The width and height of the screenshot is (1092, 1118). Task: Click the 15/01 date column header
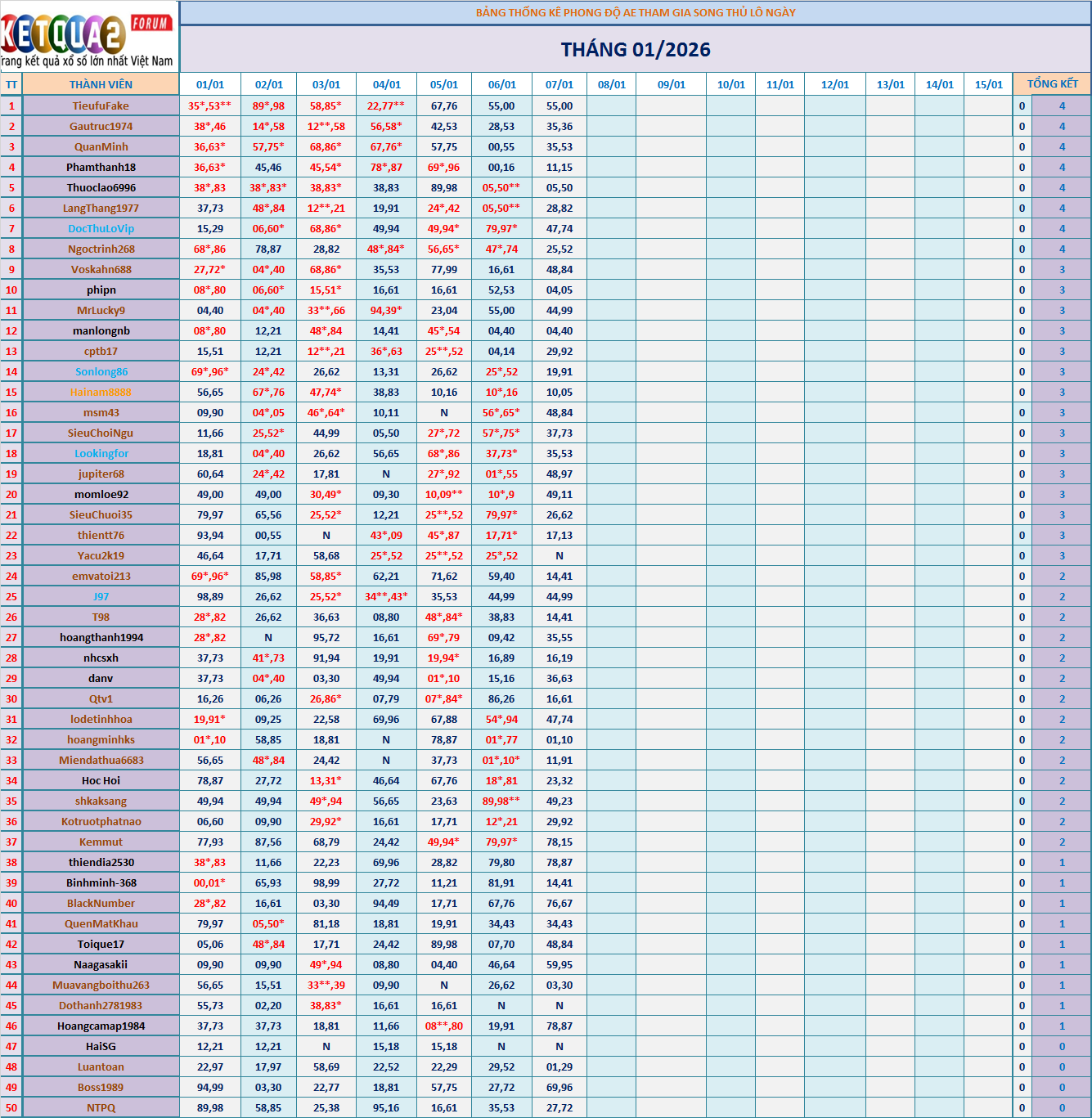coord(988,84)
